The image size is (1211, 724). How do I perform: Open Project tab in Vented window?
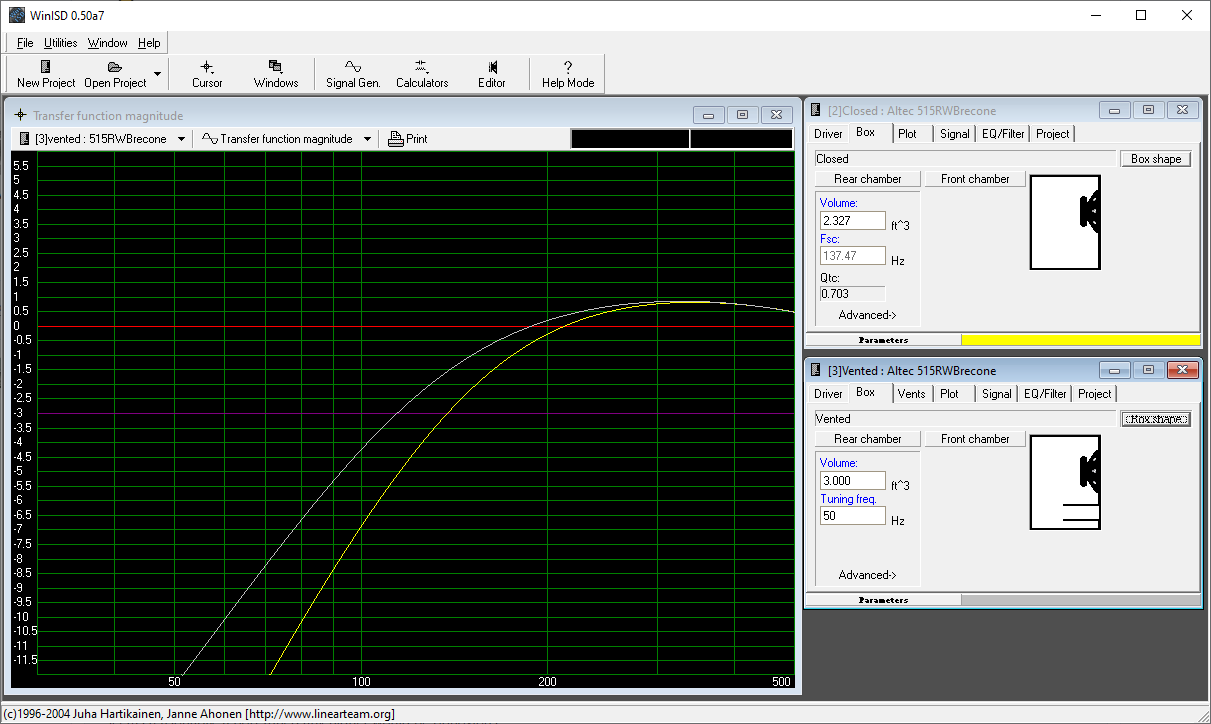coord(1095,394)
